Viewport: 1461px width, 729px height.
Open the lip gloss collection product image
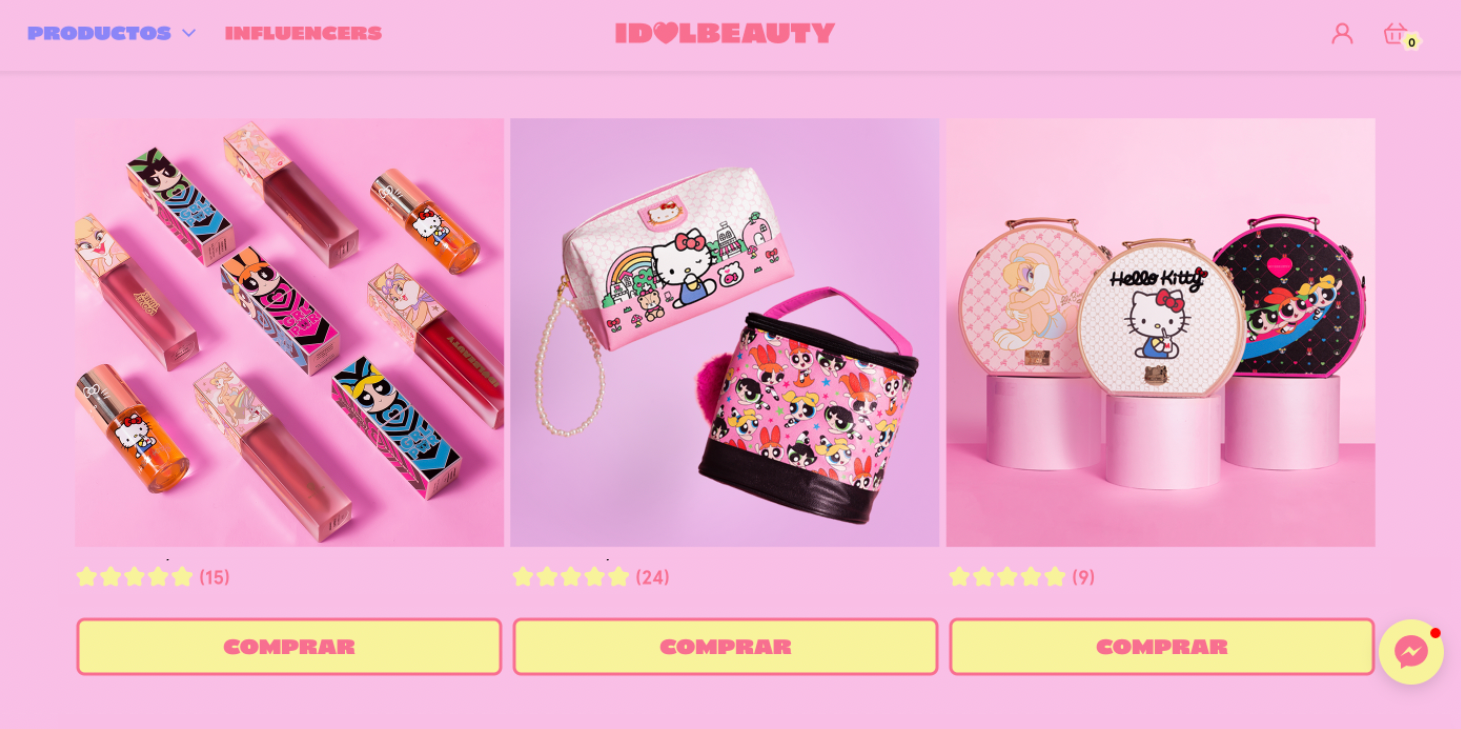(x=289, y=332)
